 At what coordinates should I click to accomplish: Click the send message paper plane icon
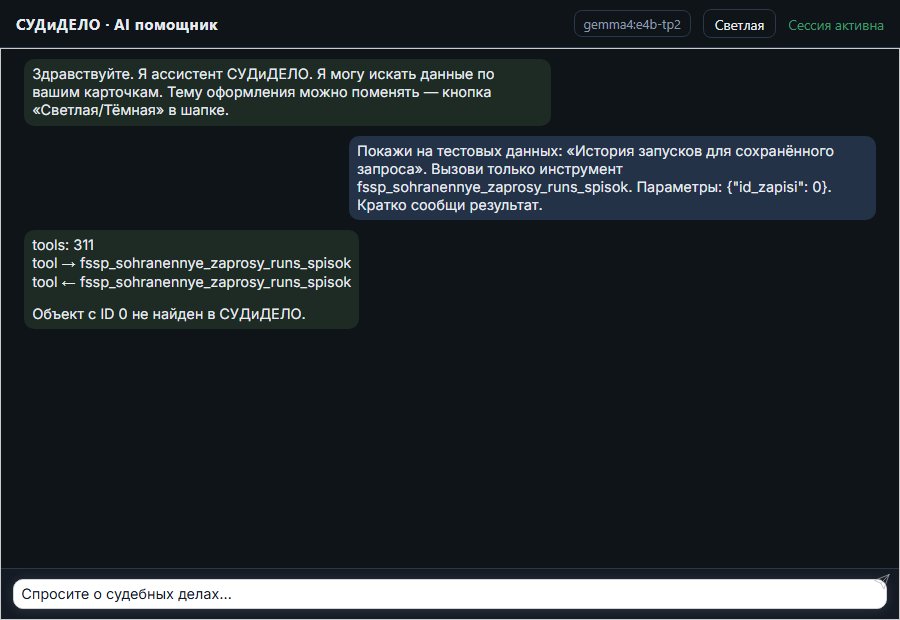coord(882,581)
